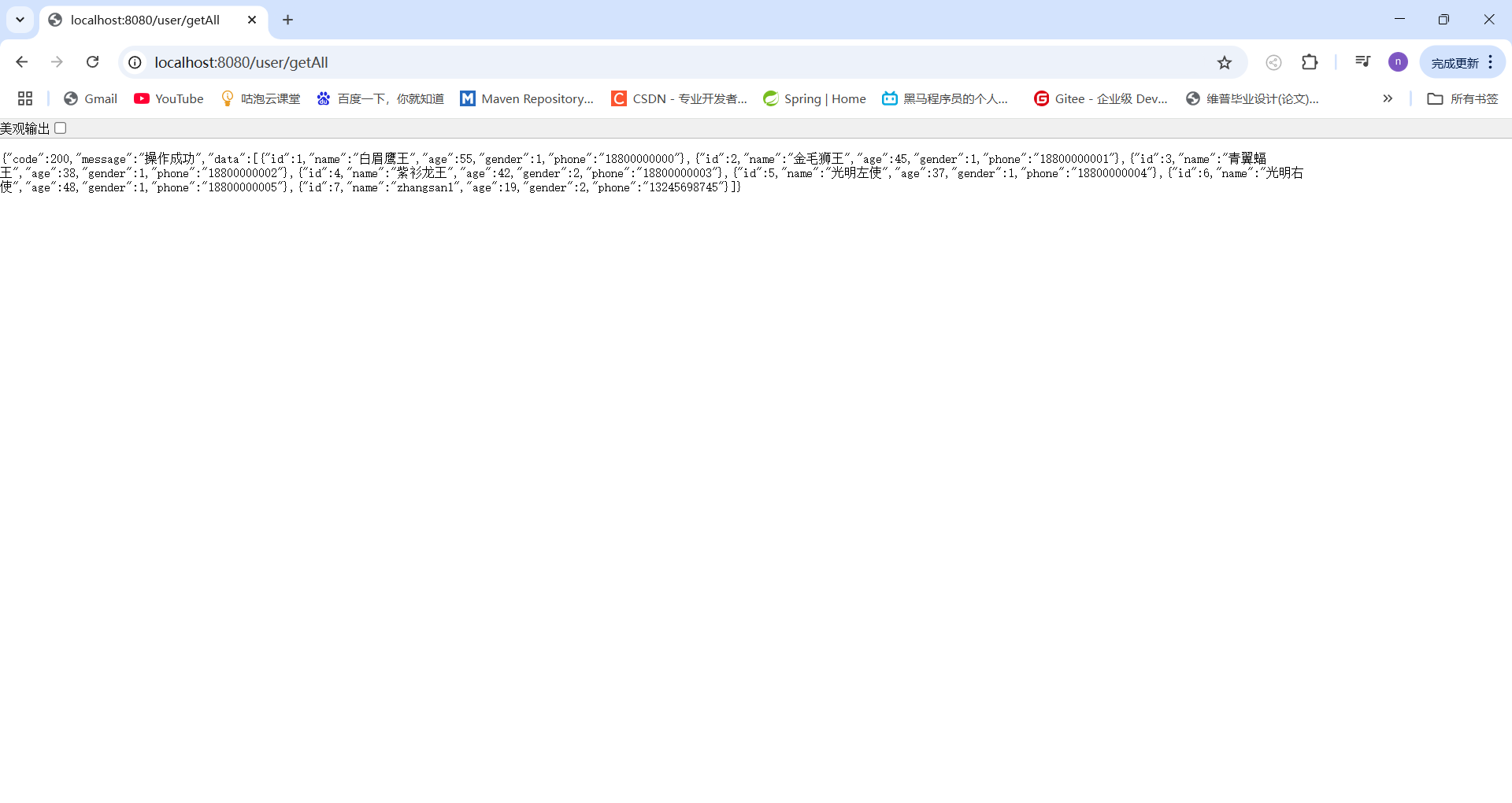Expand the tab search chevron
Screen dimensions: 1512x803
point(20,20)
